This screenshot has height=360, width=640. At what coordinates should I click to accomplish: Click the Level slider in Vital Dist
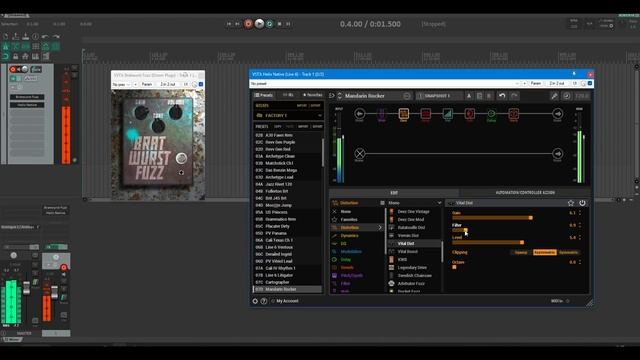488,242
